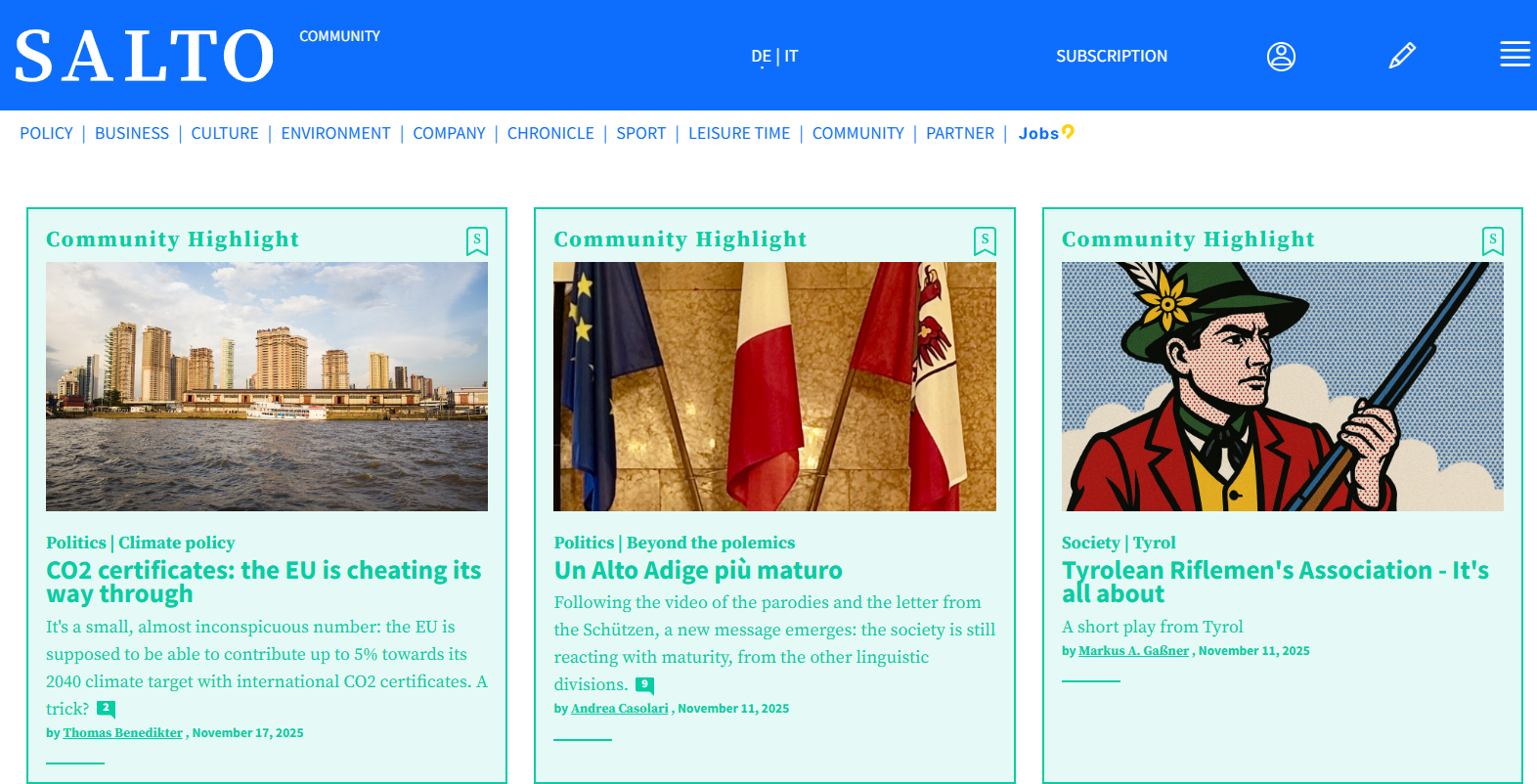The image size is (1537, 784).
Task: Go to the PARTNER section
Action: 960,133
